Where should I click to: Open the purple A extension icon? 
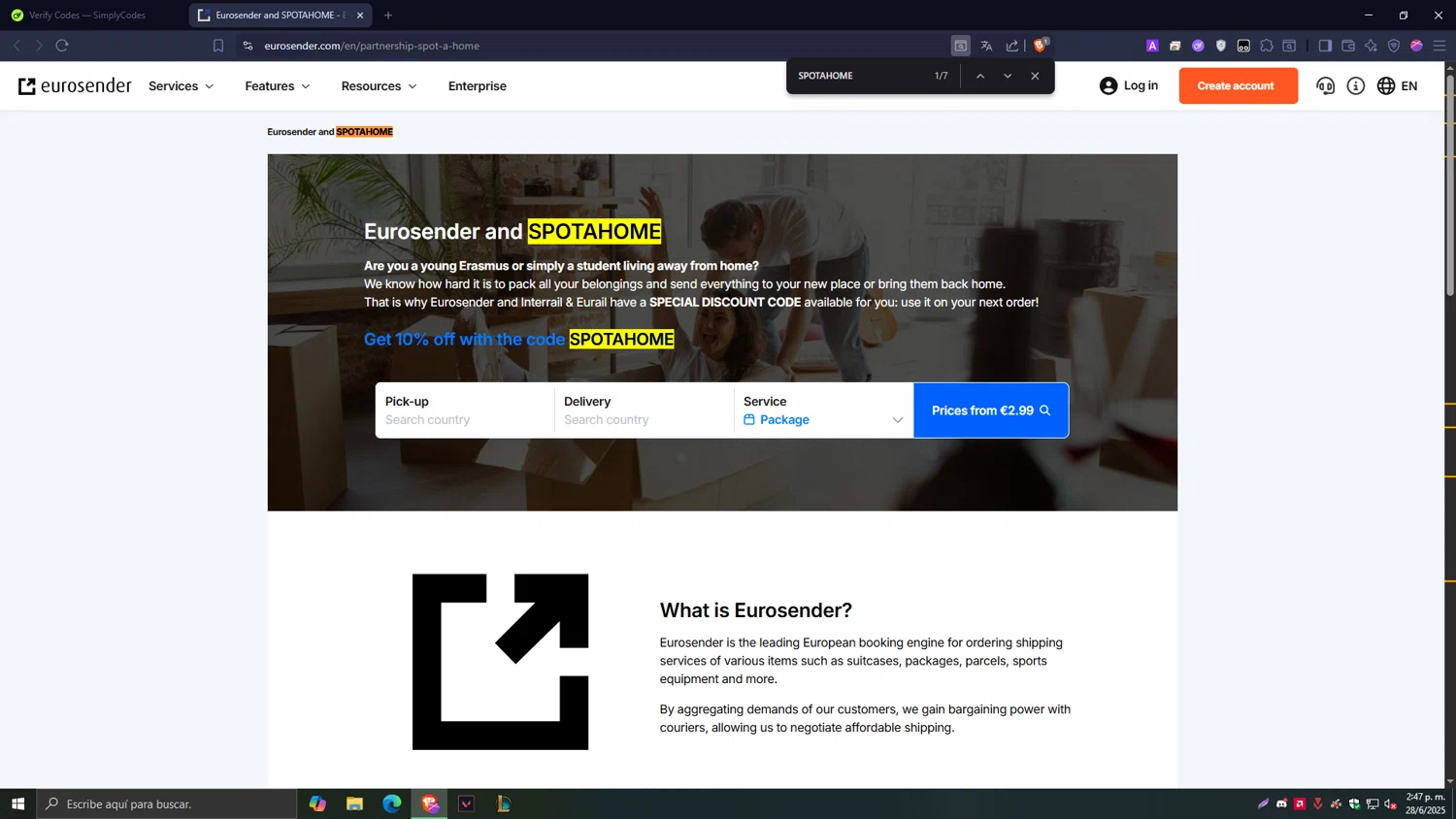coord(1152,46)
